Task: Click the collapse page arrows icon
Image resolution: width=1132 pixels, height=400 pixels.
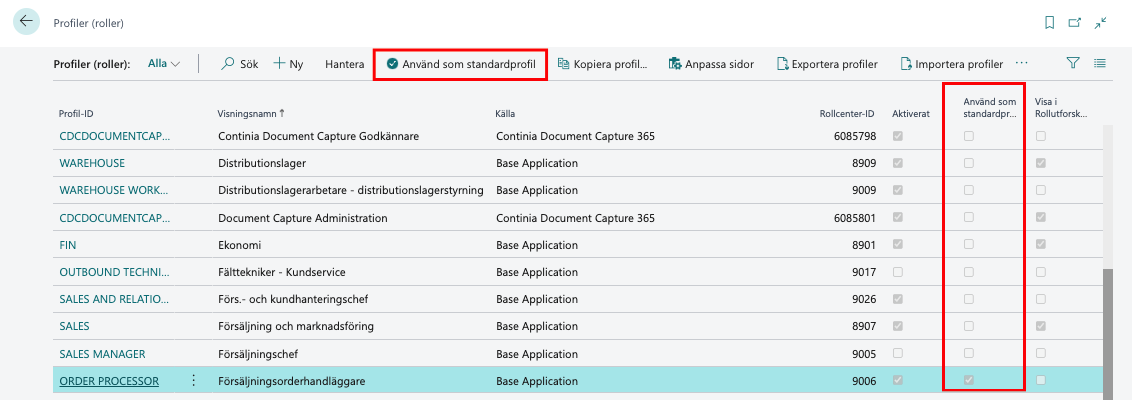Action: [x=1101, y=22]
